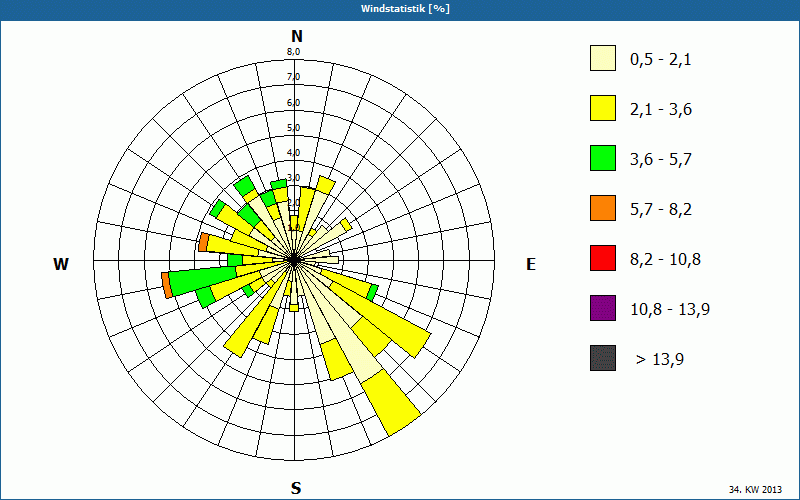The image size is (800, 500).
Task: Click the green 3,6 - 5,7 legend swatch
Action: coord(603,158)
